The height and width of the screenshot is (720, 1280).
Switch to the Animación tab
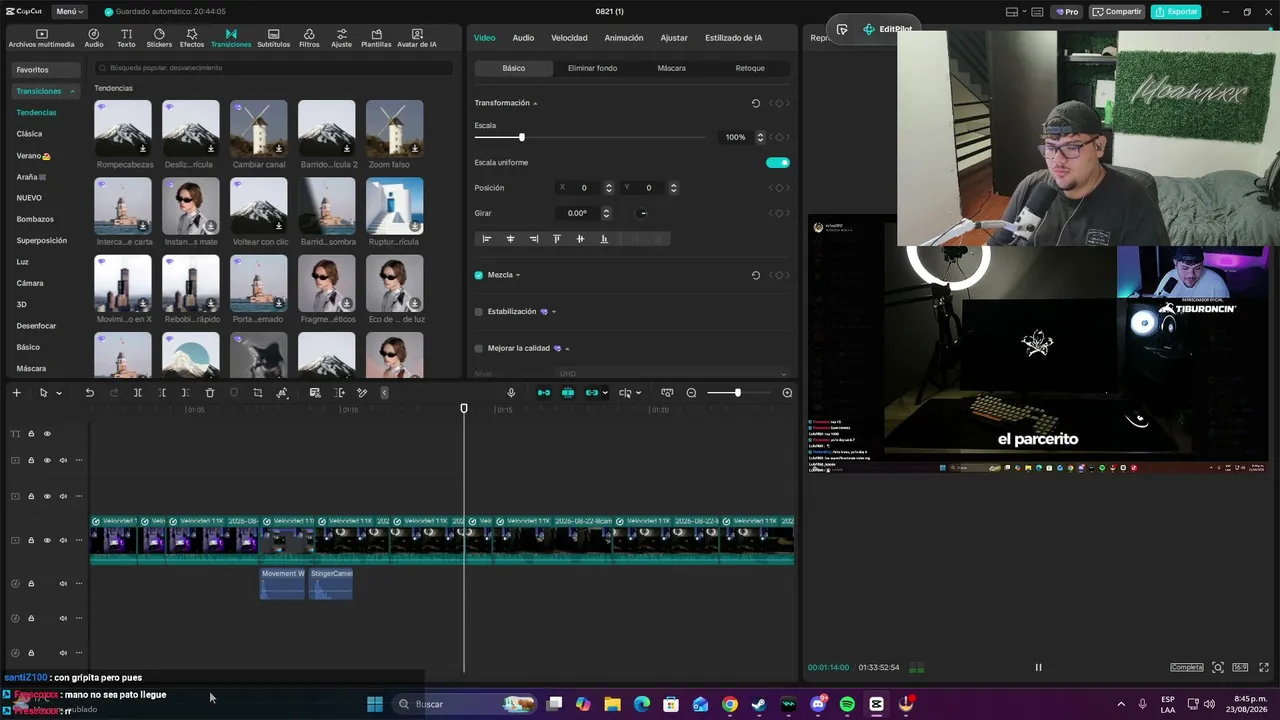[x=624, y=38]
